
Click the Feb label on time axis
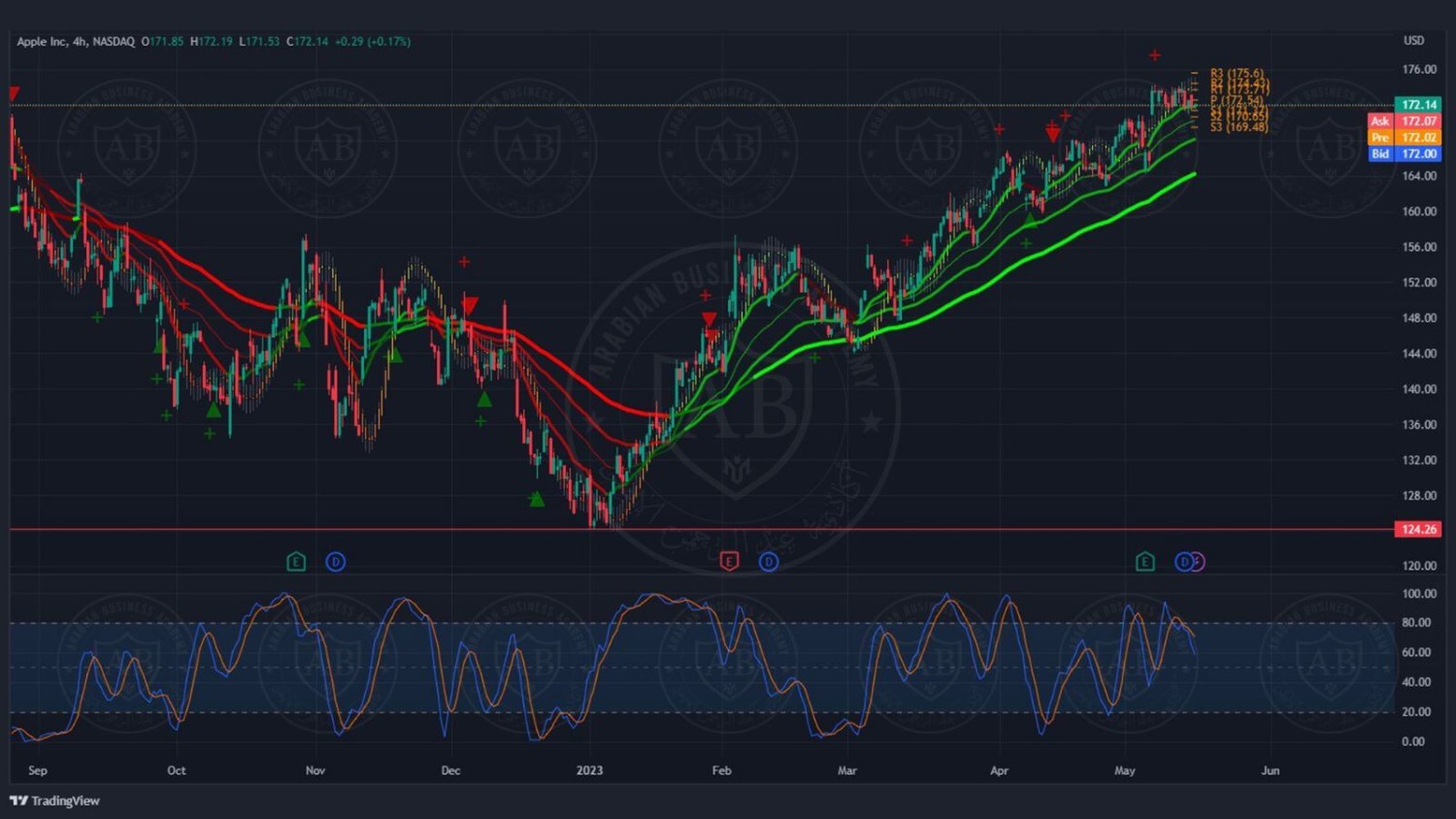click(721, 770)
